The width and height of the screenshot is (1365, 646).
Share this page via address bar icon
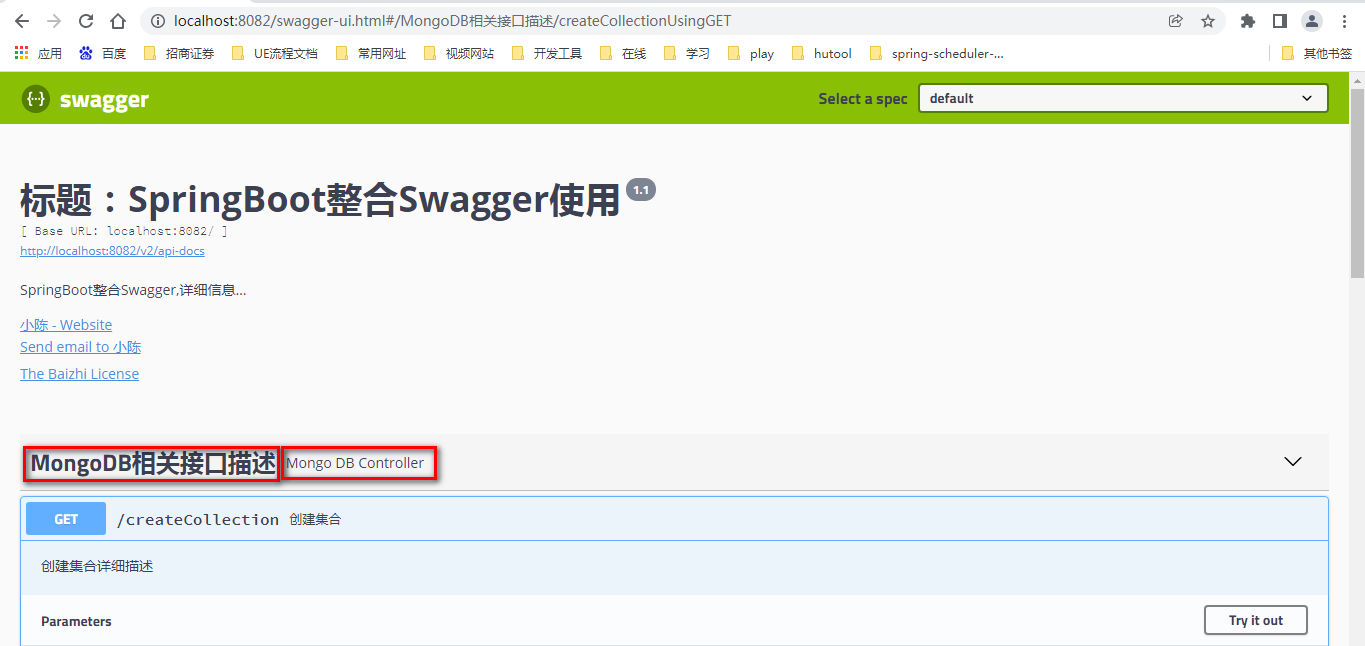(1176, 21)
